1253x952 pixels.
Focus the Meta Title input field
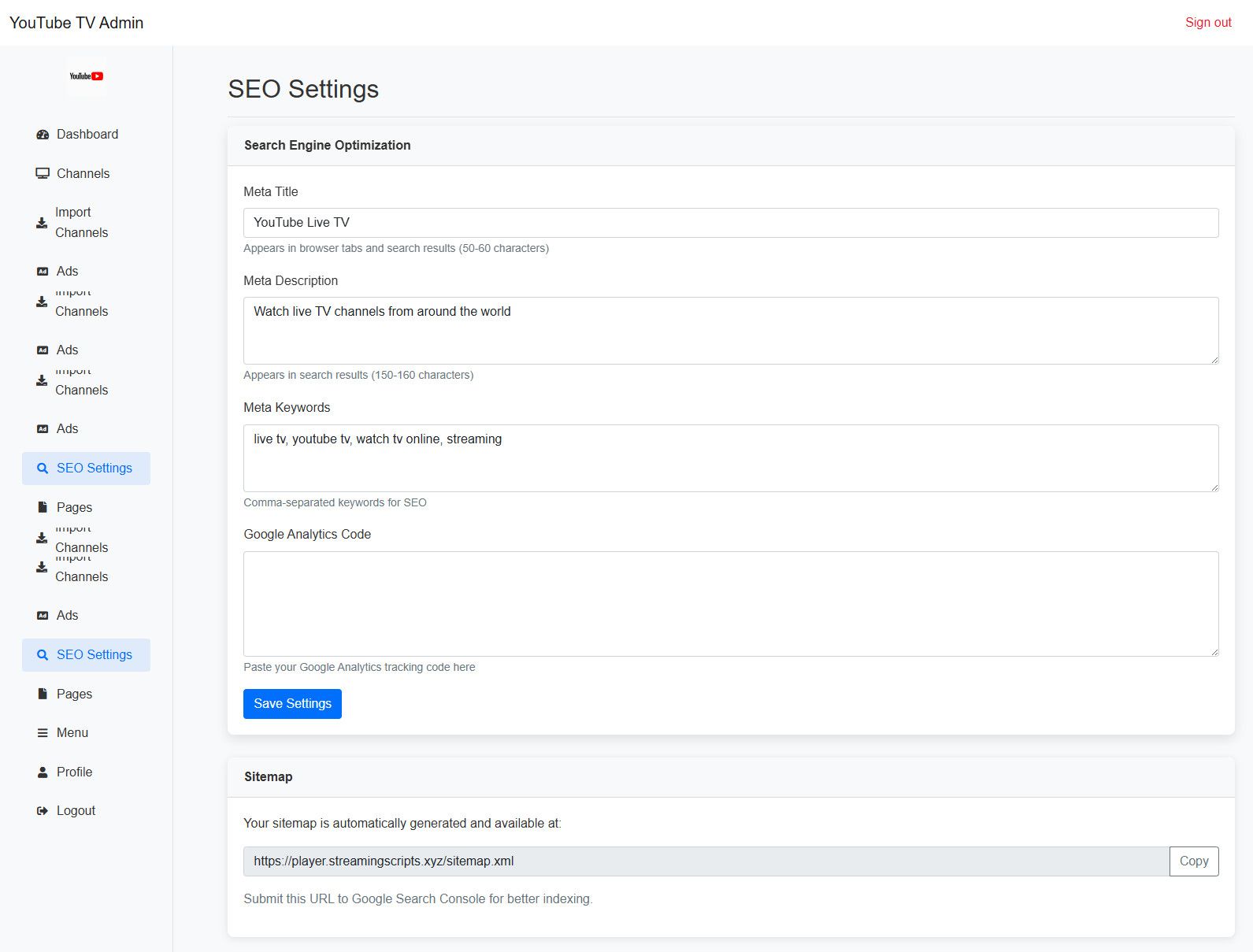click(x=730, y=223)
